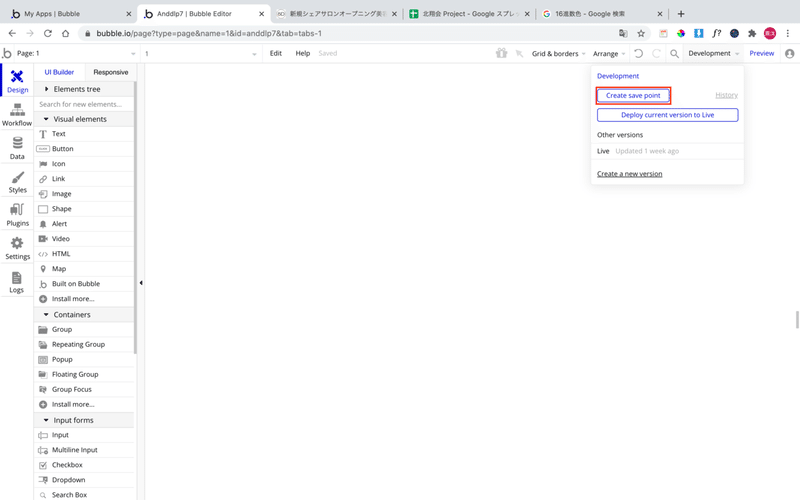
Task: Select the Live version row
Action: (x=667, y=151)
